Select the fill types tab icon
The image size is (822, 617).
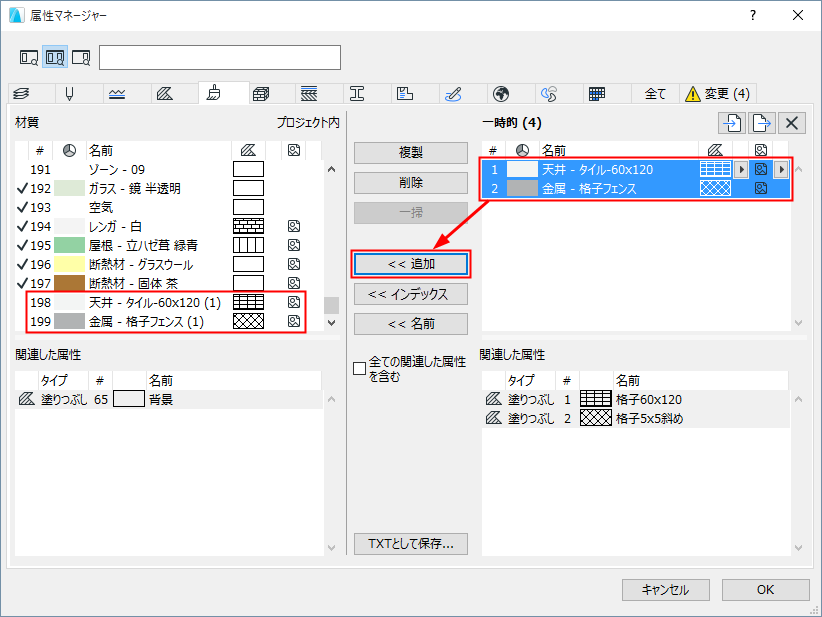(165, 94)
